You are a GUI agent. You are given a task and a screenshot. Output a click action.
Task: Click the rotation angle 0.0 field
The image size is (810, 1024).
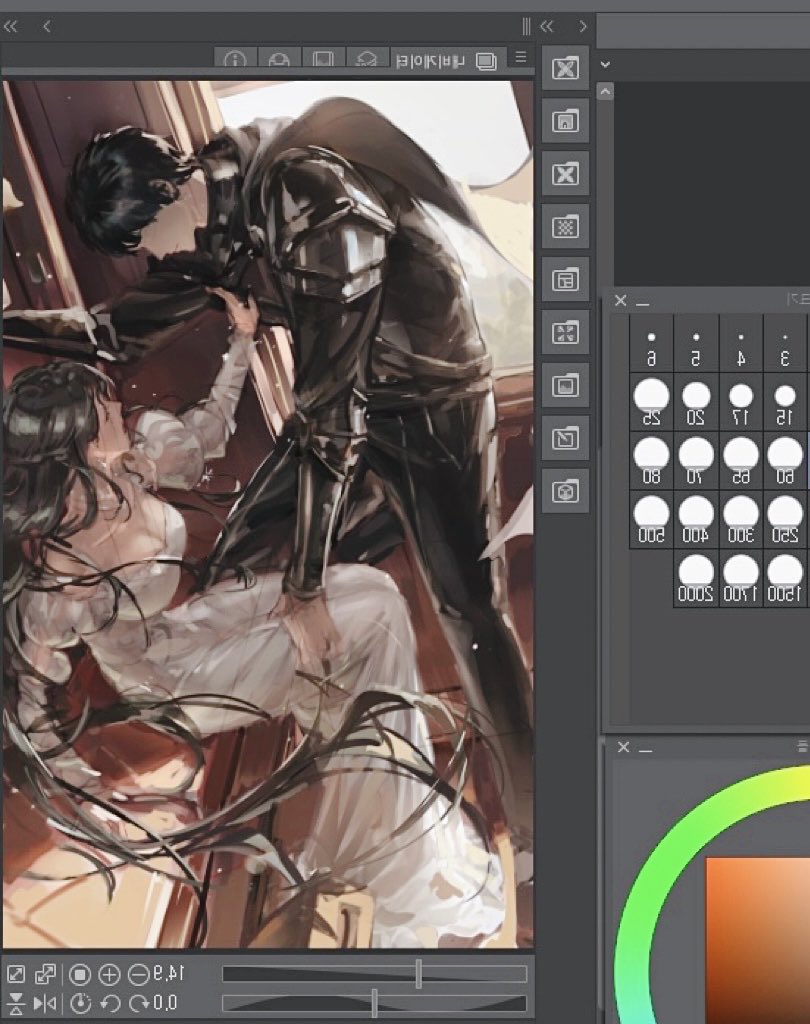165,1002
